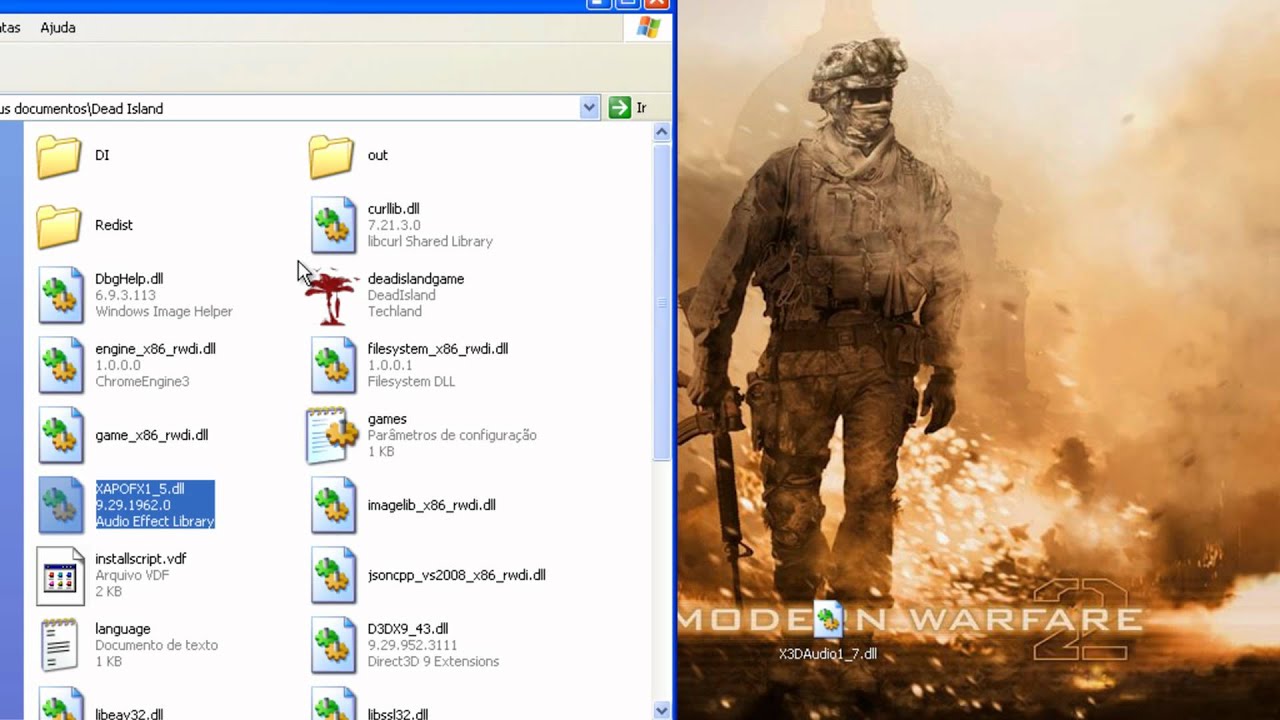Click the folder name Redist
Viewport: 1280px width, 720px height.
114,225
